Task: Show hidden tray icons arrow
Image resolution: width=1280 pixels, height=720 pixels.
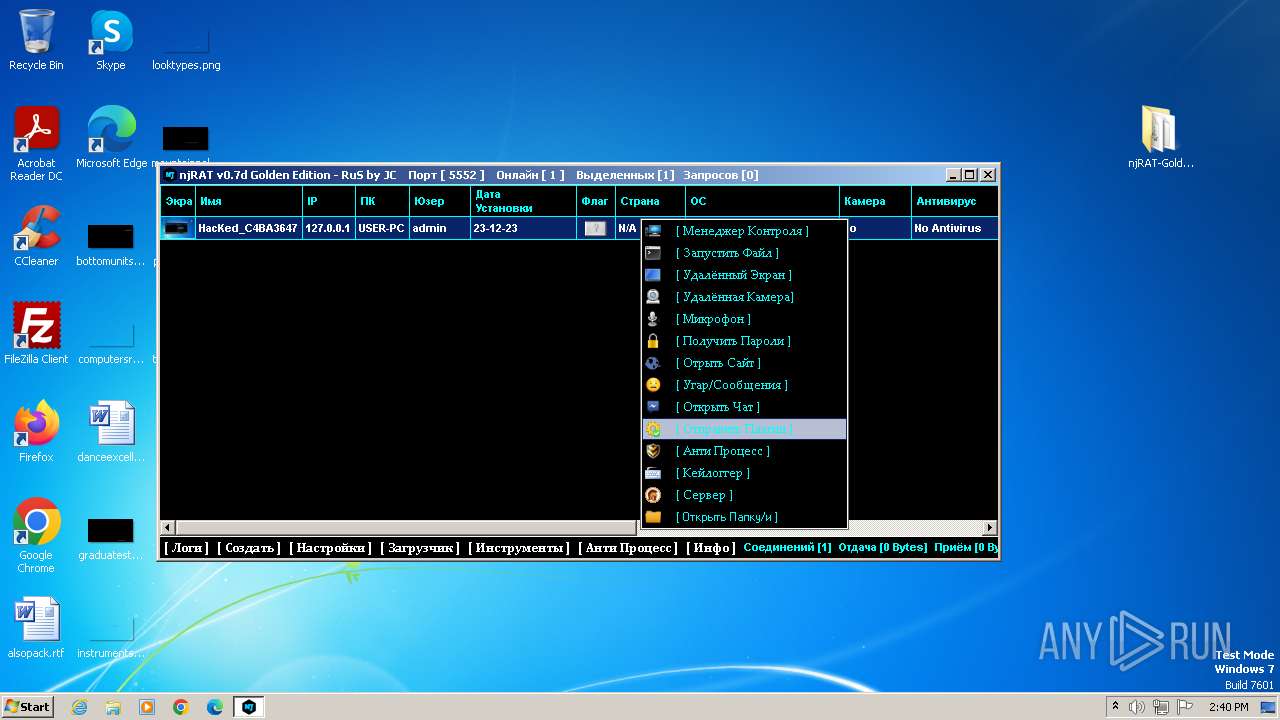Action: [1115, 707]
